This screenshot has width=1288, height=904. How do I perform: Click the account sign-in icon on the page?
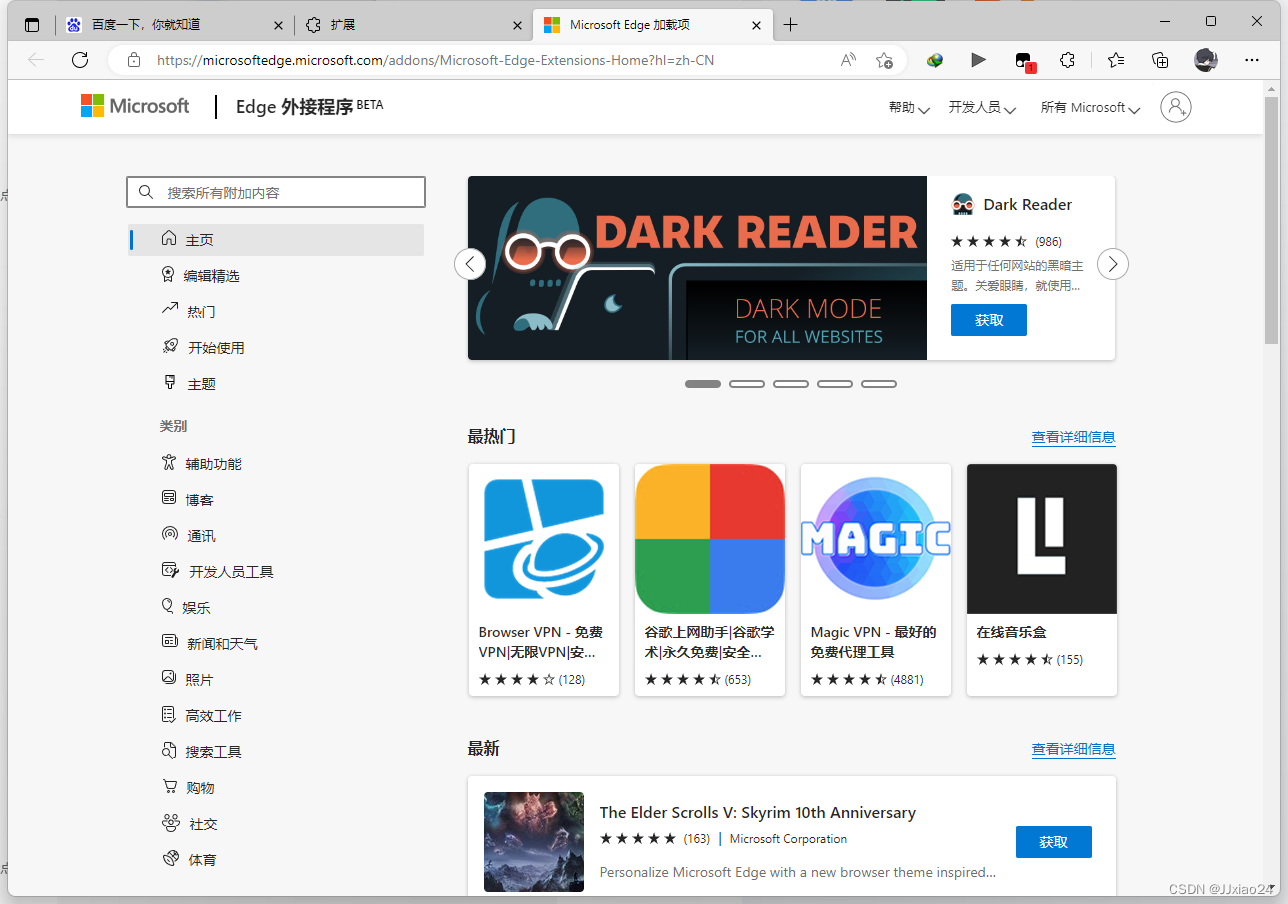(1176, 107)
